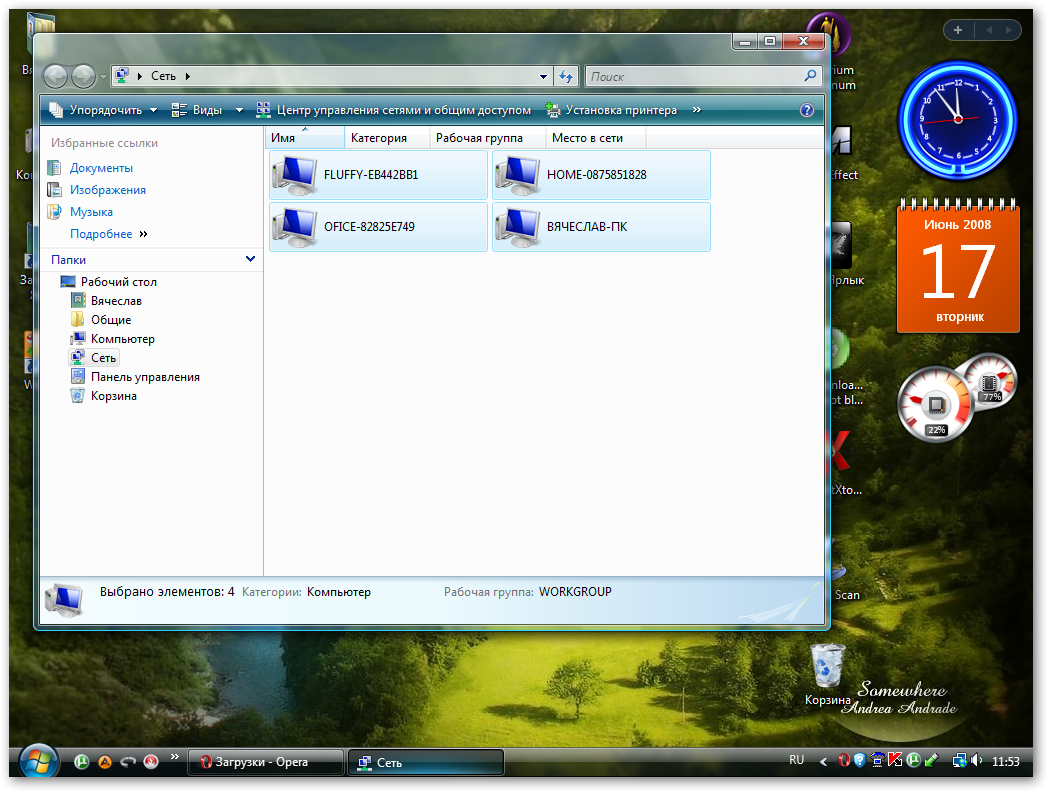This screenshot has width=1047, height=791.
Task: Collapse the Папки folders pane chevron
Action: pyautogui.click(x=250, y=259)
